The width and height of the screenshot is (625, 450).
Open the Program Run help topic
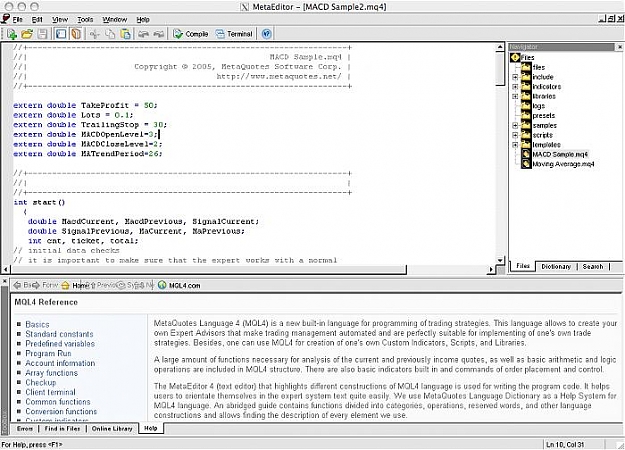tap(48, 354)
